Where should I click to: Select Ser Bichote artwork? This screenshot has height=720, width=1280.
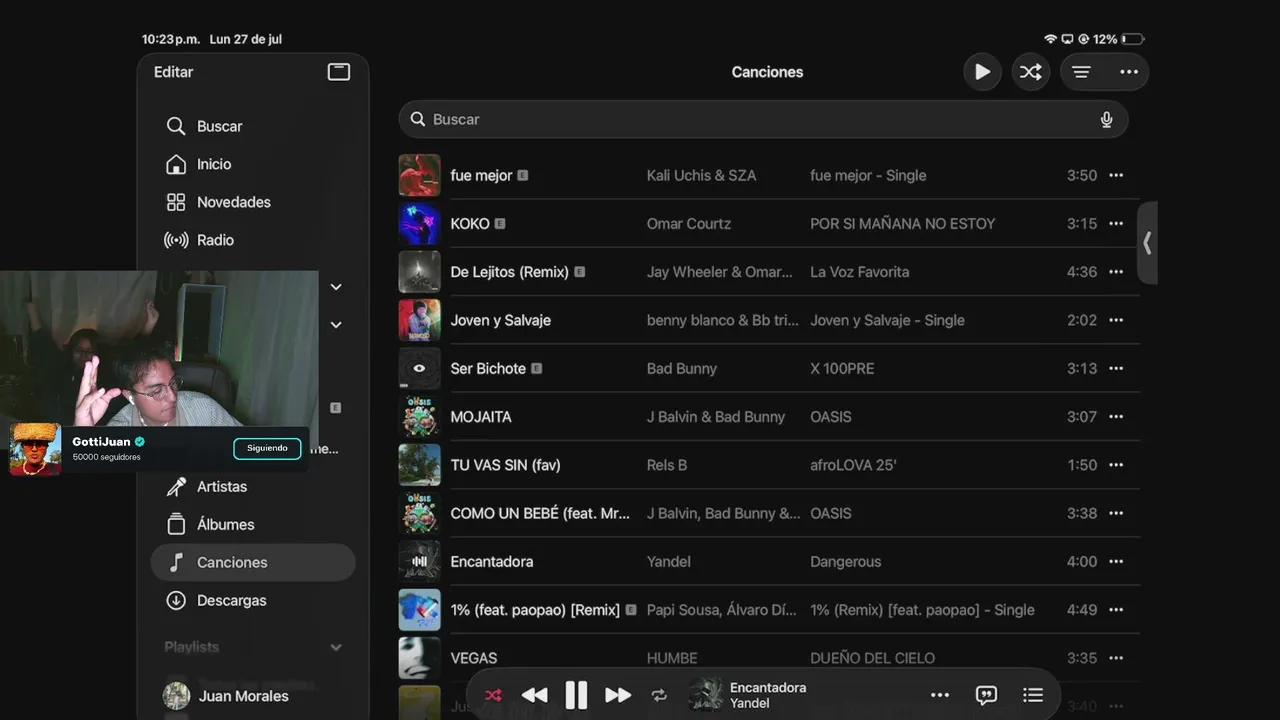(420, 368)
